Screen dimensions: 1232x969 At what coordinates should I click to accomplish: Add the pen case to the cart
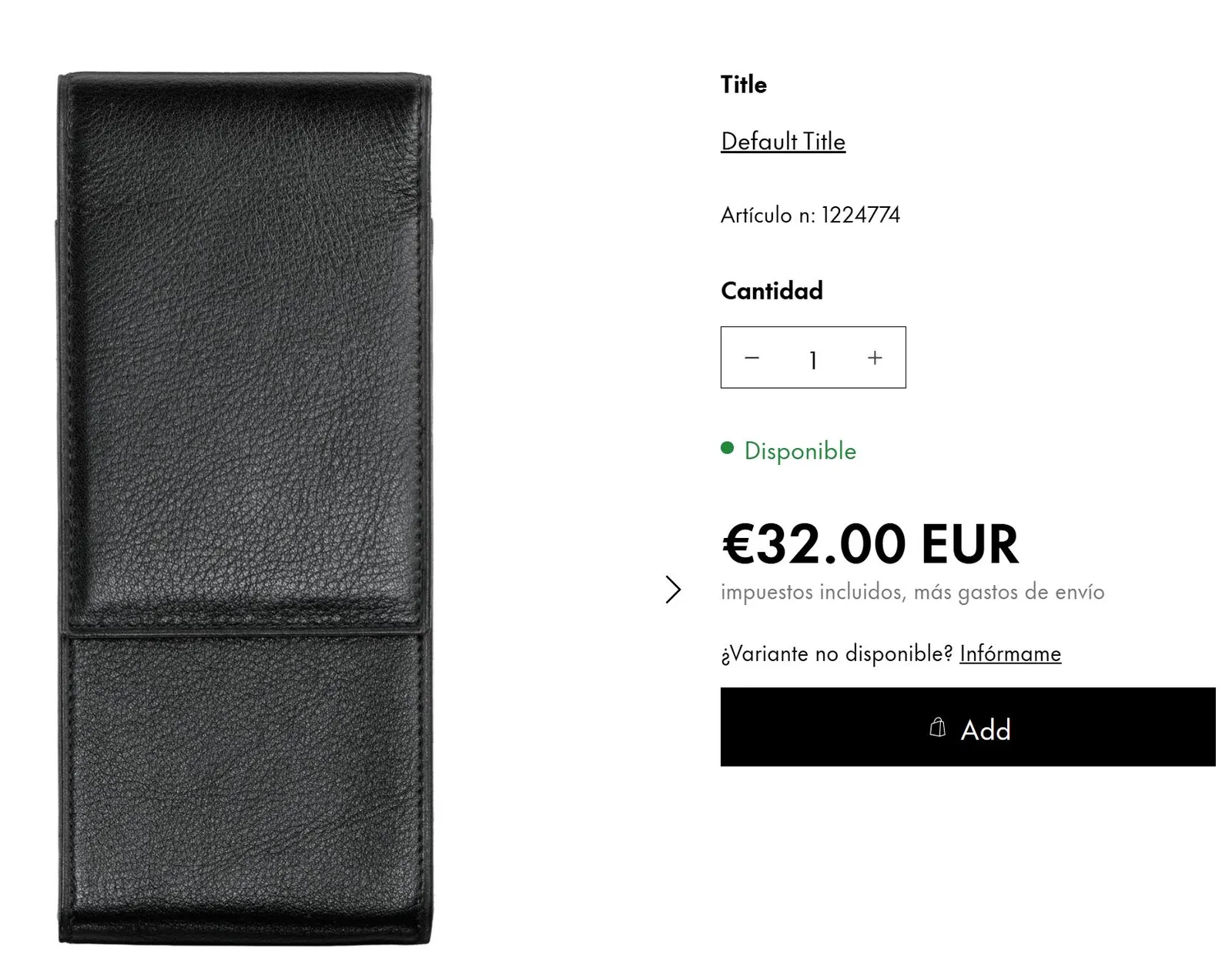click(x=968, y=727)
